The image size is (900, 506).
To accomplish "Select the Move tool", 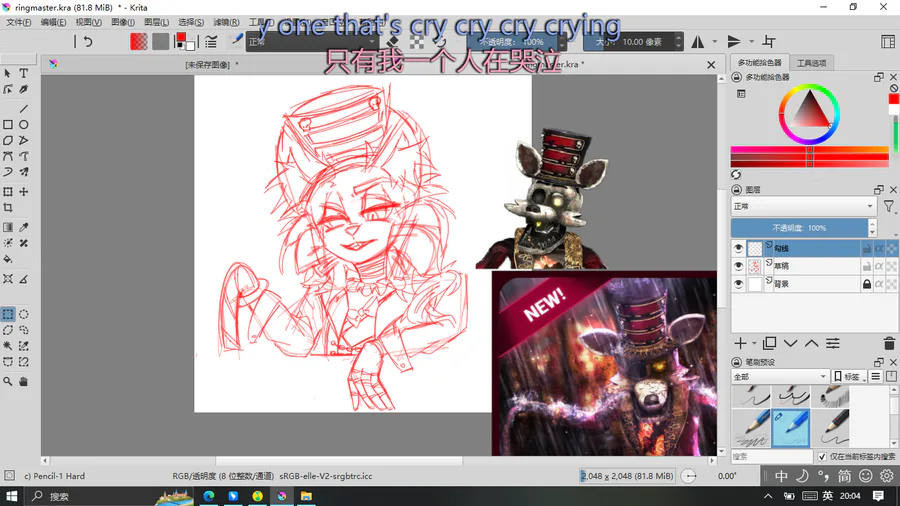I will pyautogui.click(x=24, y=192).
